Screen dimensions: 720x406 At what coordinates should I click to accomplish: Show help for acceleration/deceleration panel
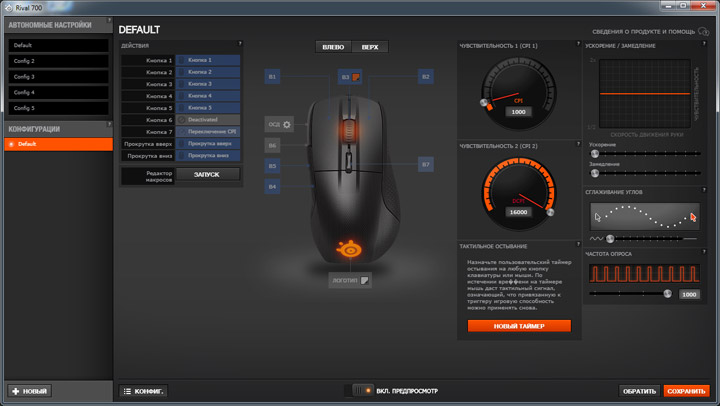[x=704, y=44]
